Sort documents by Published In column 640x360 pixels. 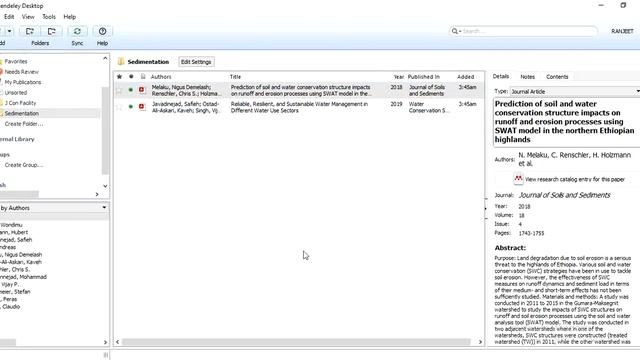424,77
